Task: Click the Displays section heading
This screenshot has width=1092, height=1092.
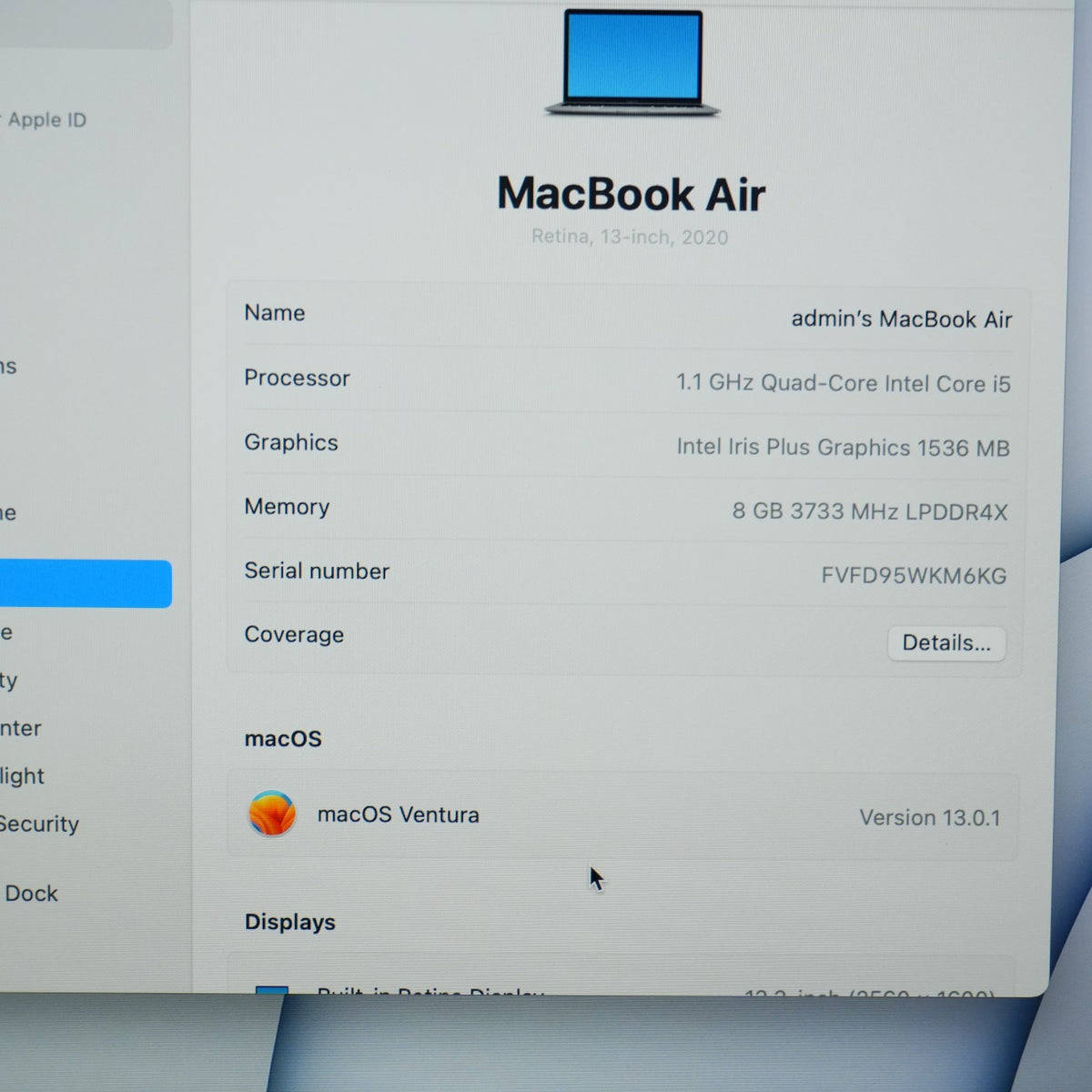Action: pos(290,922)
